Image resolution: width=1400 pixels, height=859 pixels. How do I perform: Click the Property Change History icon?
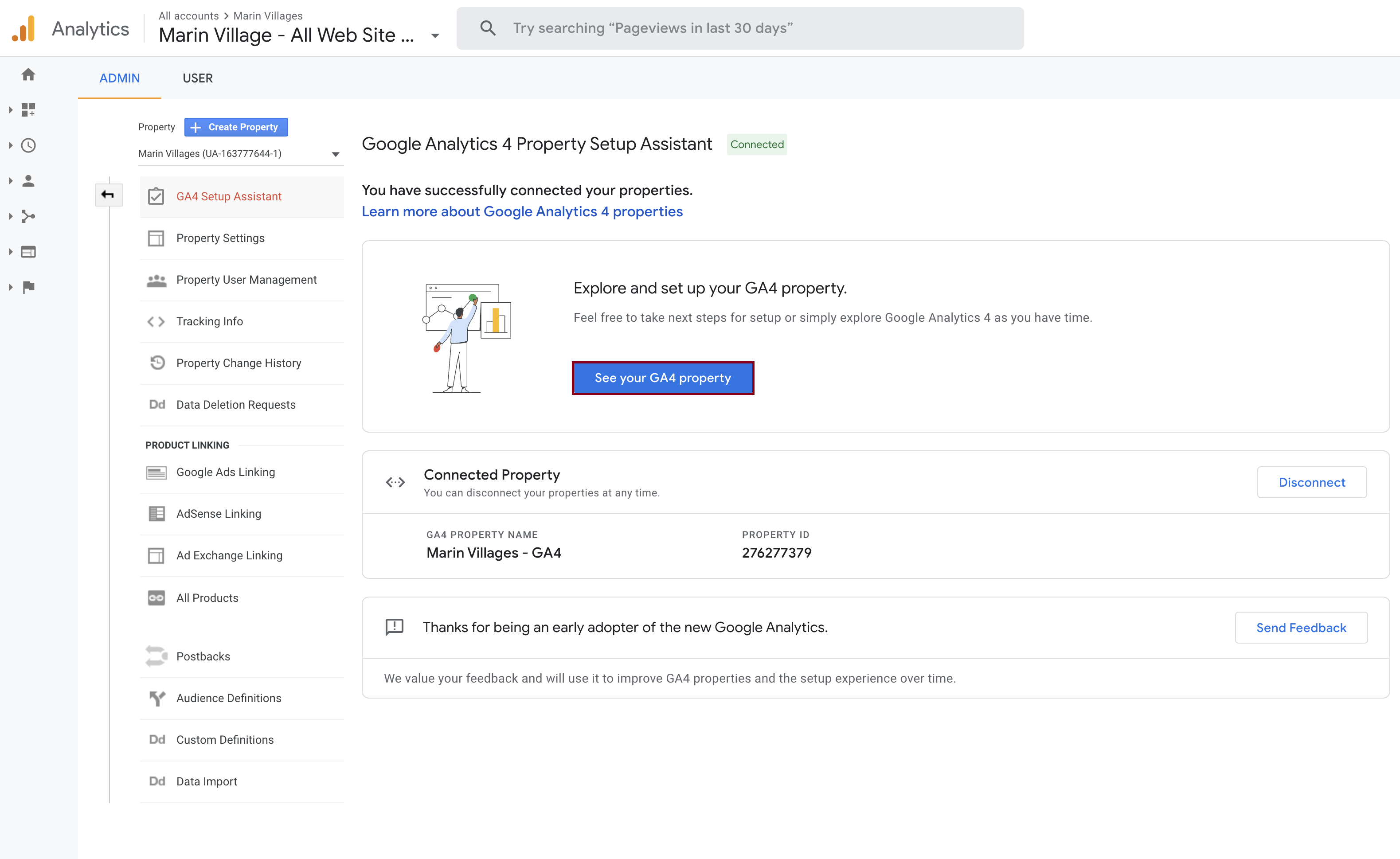(x=157, y=363)
